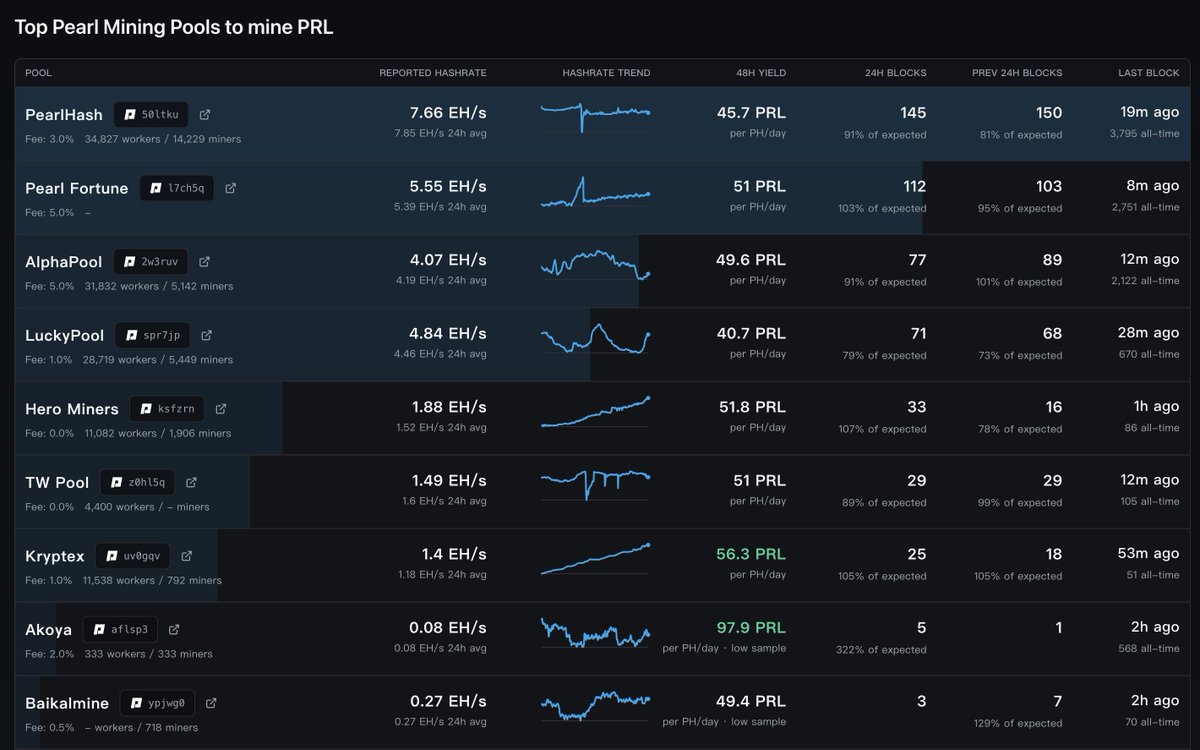Click the spr7jp code badge

click(153, 335)
